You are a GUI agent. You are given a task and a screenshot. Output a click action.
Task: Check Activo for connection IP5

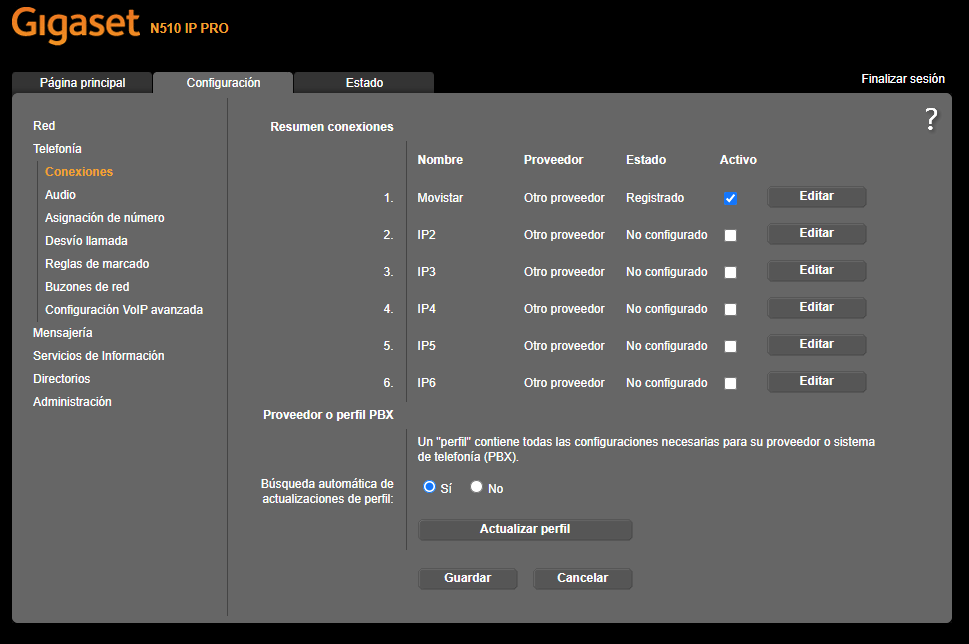click(730, 345)
